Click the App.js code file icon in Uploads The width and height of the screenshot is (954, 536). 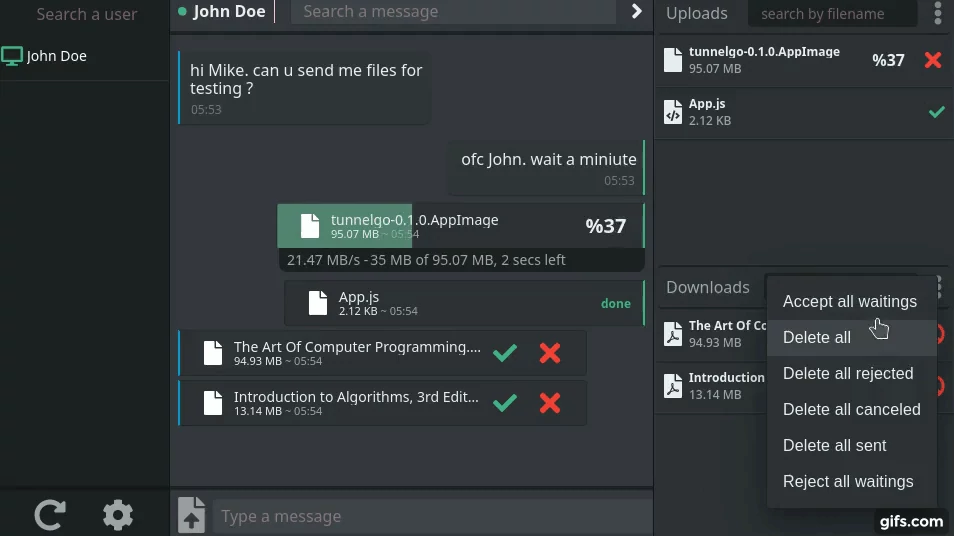point(673,112)
